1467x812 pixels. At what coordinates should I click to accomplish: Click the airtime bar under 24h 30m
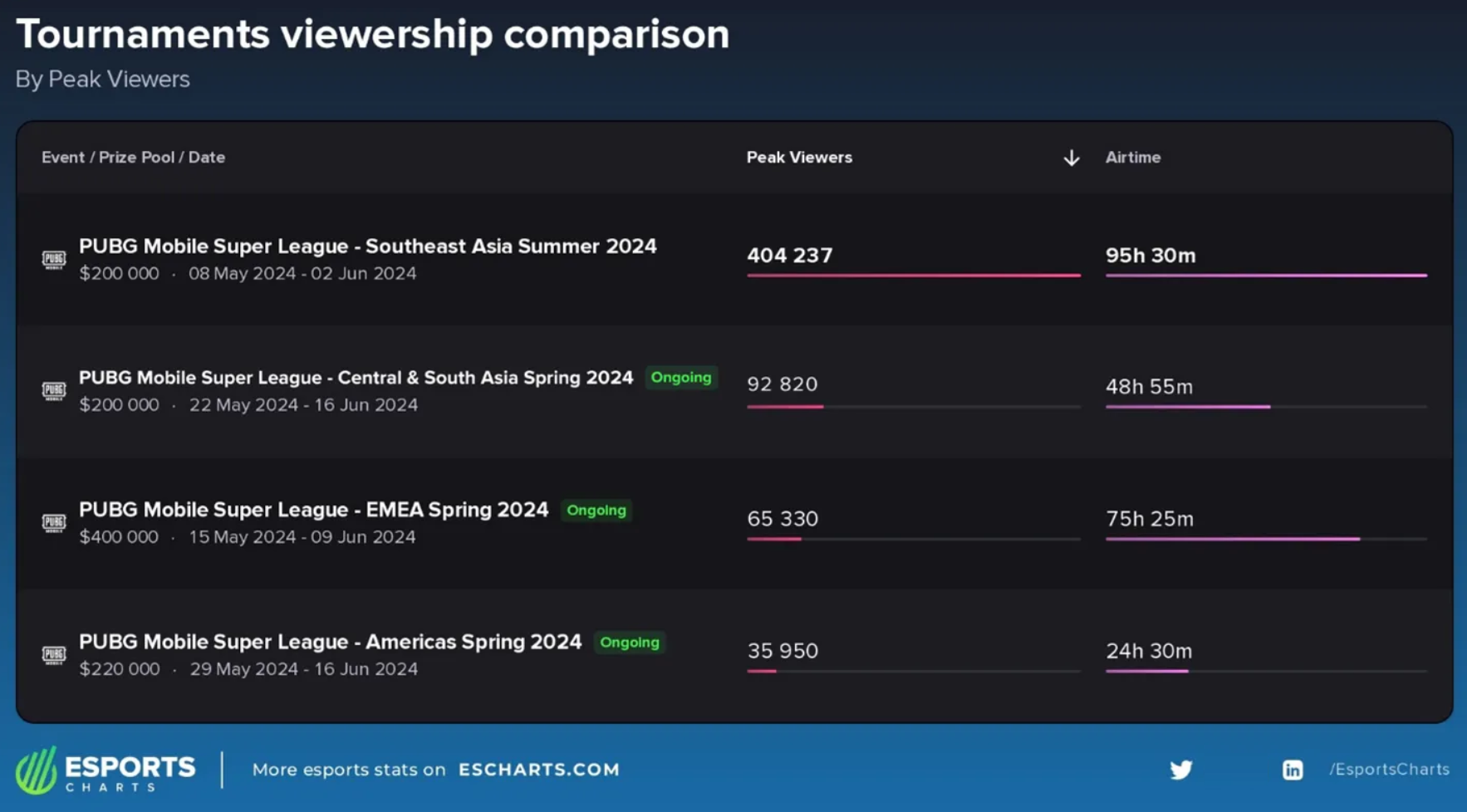pos(1266,671)
